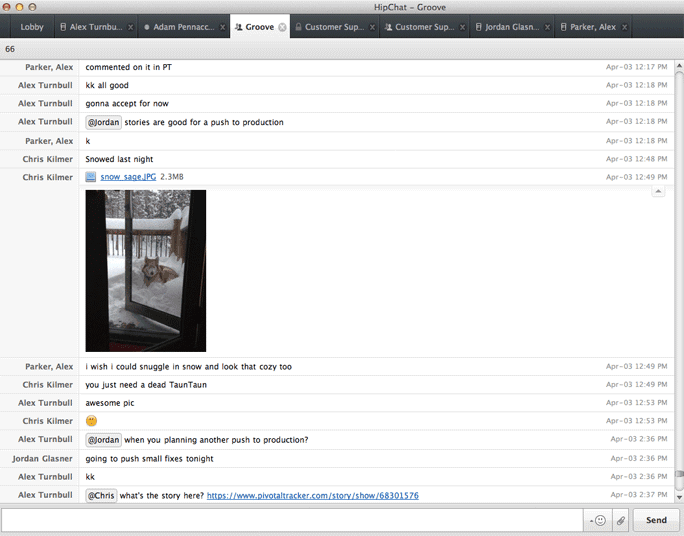Image resolution: width=684 pixels, height=536 pixels.
Task: Click message about snuggling in snow
Action: [188, 367]
